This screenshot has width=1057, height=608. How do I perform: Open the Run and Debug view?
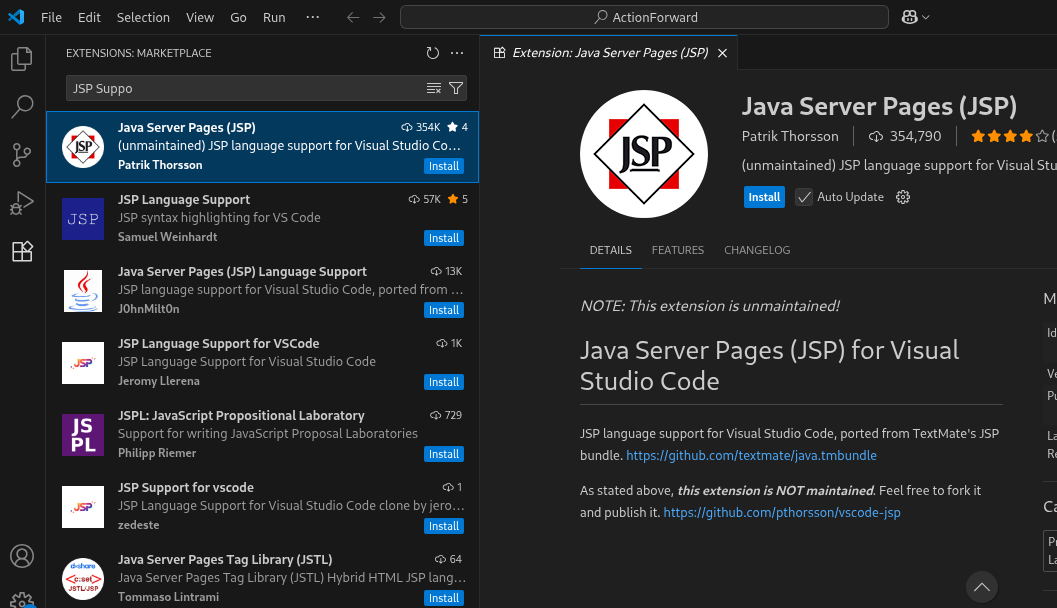(22, 203)
